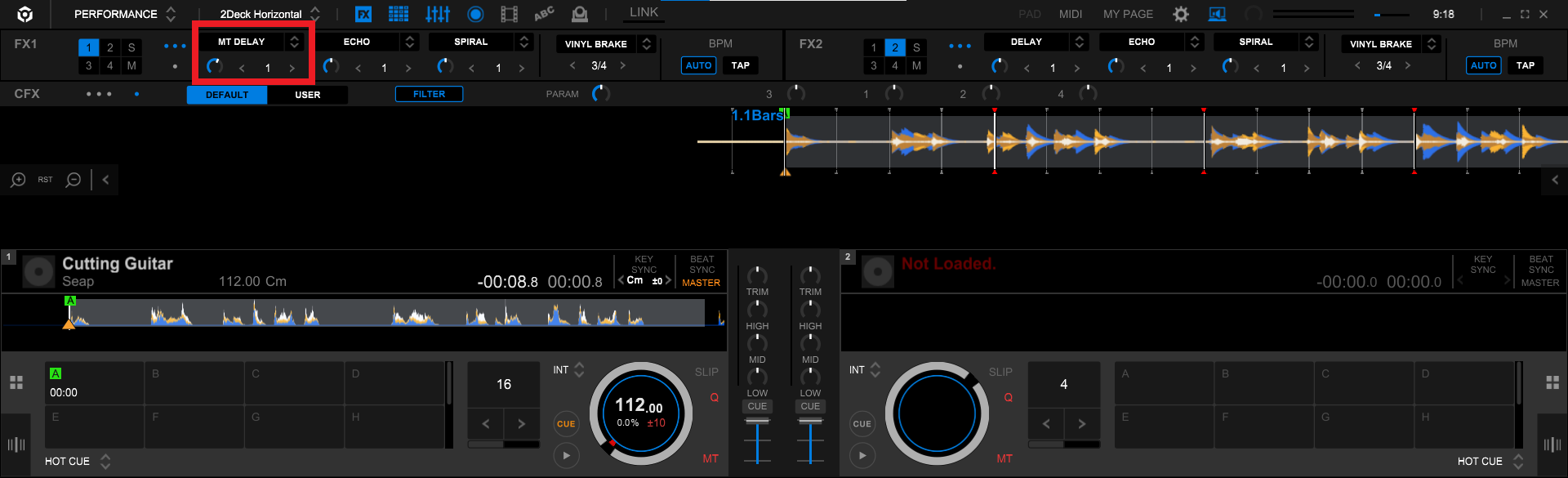Click the TAP button in FX2
Screen dimensions: 1568x478
click(1525, 65)
